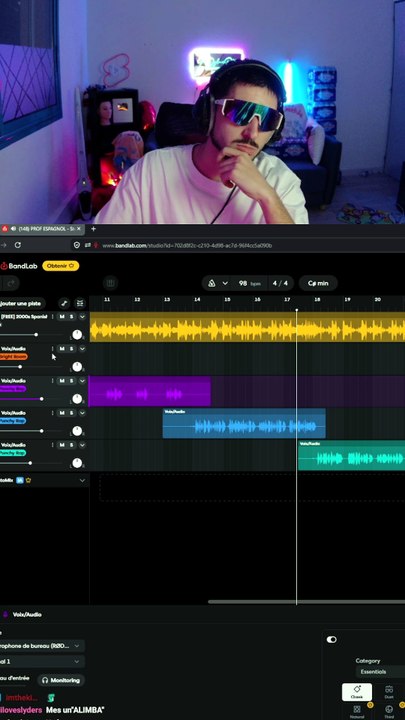Viewport: 405px width, 720px height.
Task: Click bar 20 on the timeline ruler
Action: [377, 299]
